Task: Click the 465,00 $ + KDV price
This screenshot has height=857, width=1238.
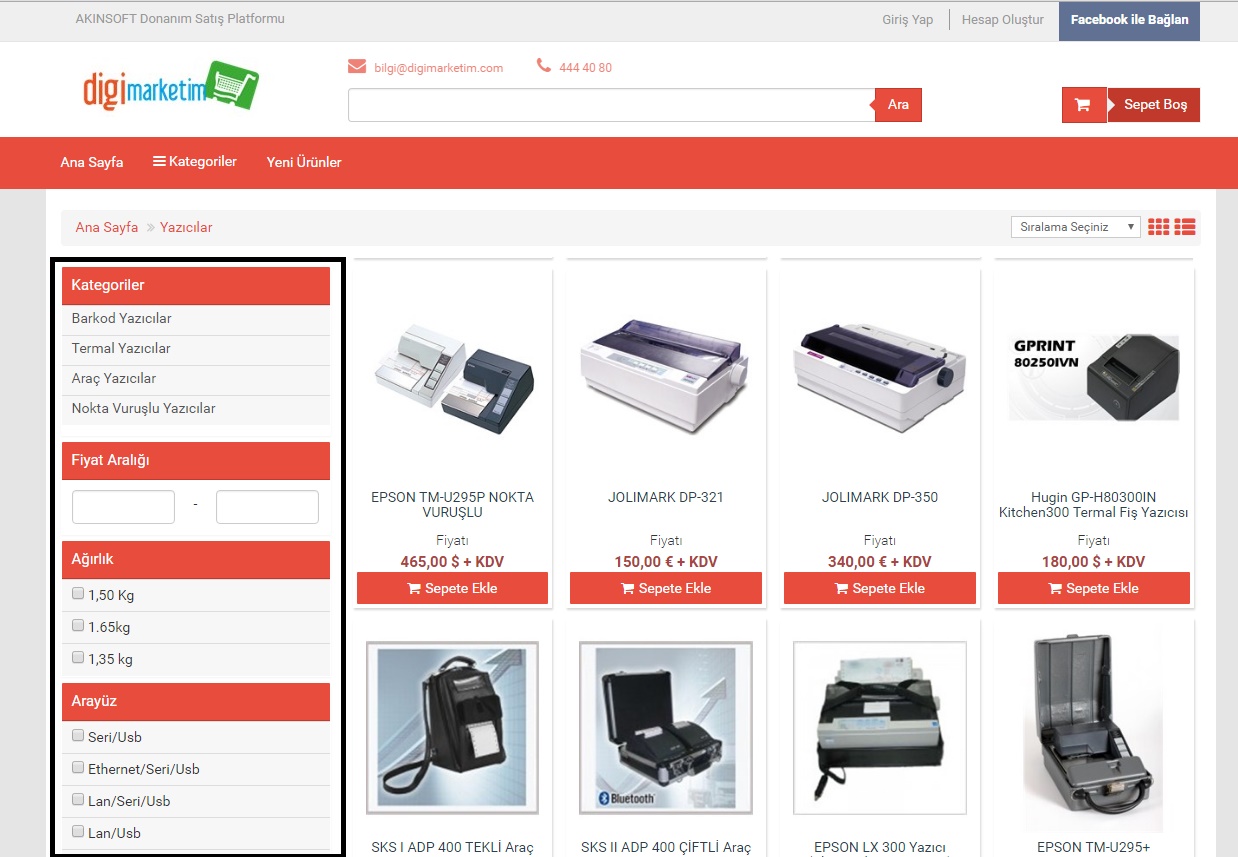Action: point(452,562)
